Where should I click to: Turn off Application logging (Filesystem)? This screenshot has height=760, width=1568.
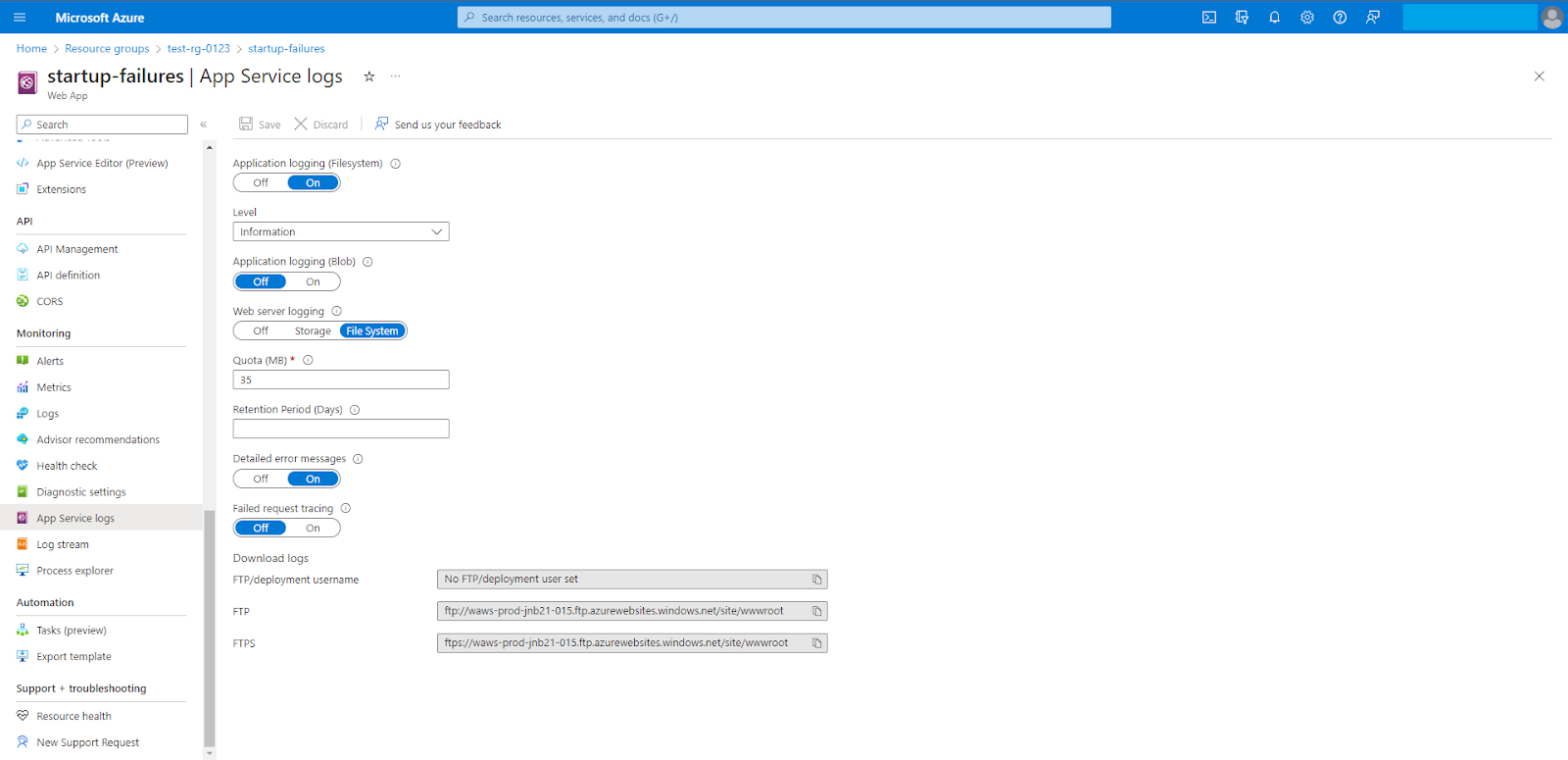tap(261, 182)
